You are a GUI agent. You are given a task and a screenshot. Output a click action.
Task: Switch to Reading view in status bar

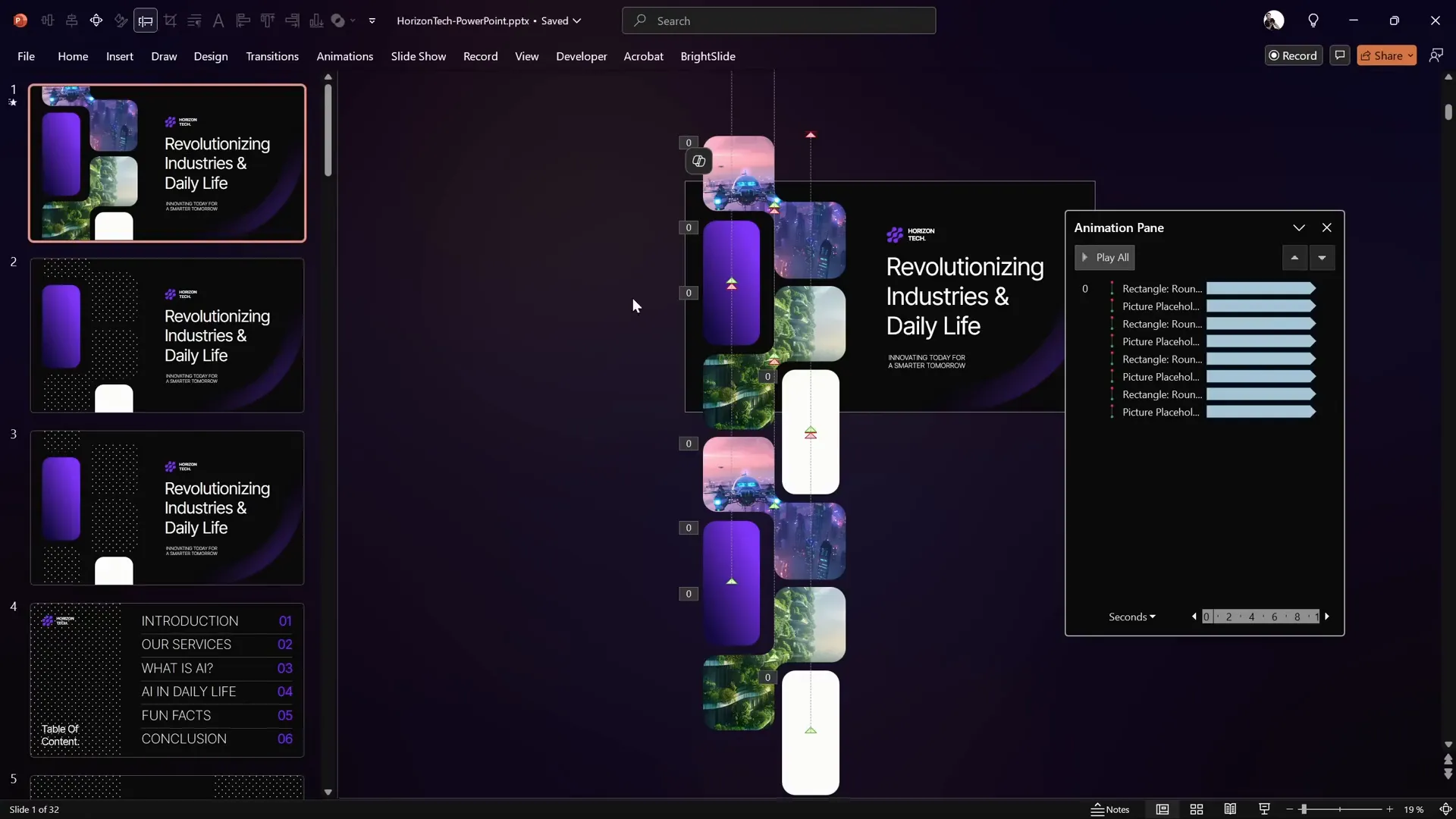coord(1230,810)
